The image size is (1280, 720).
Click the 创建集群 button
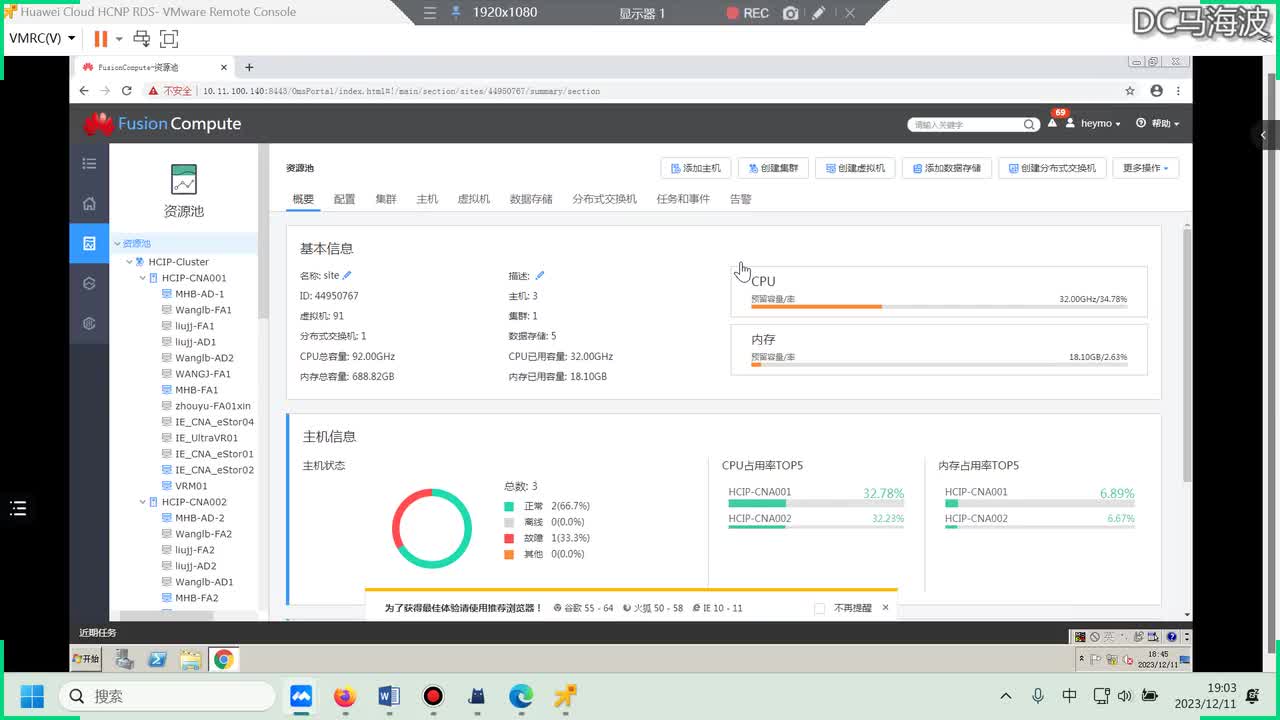coord(773,168)
